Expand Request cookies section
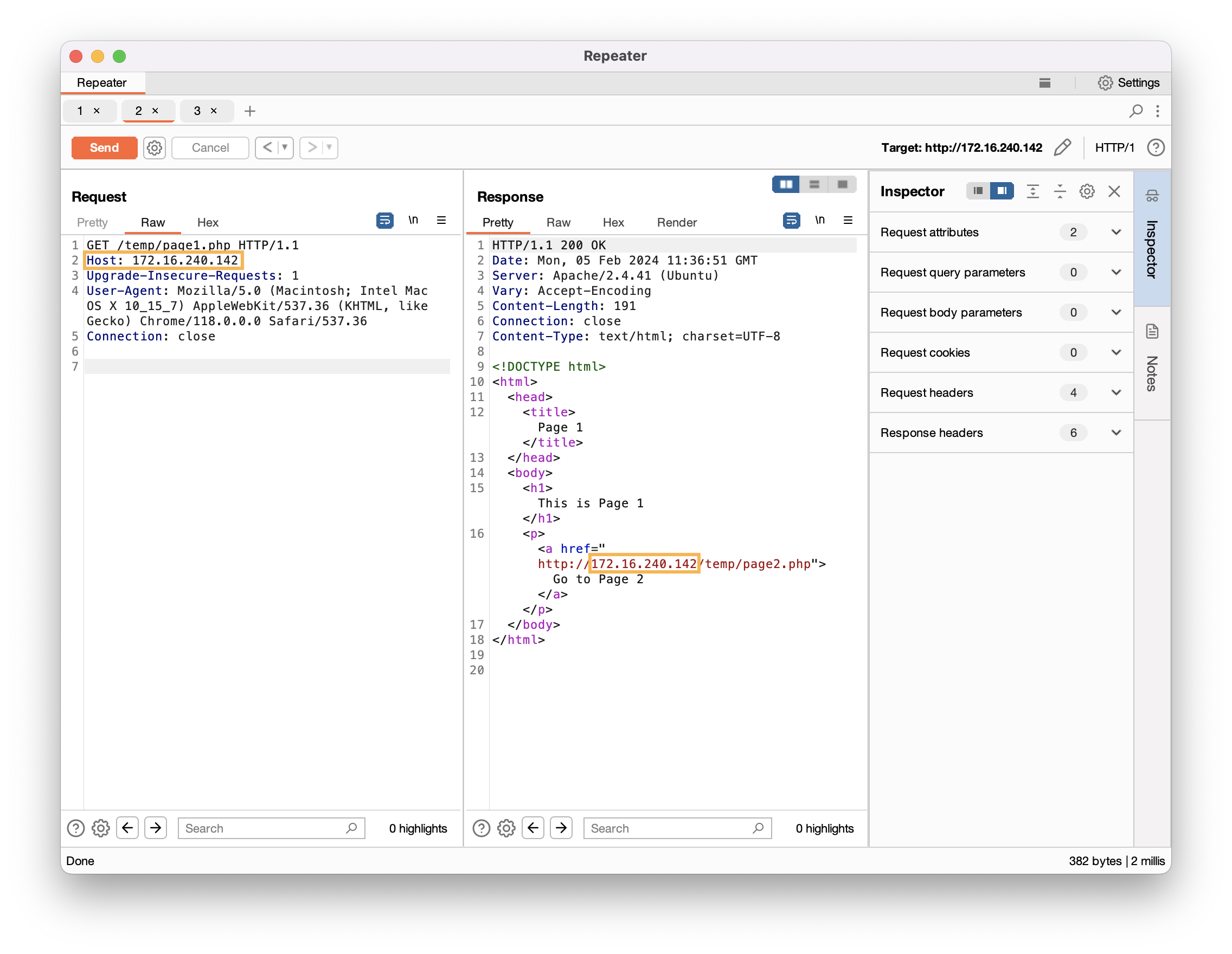 tap(1002, 352)
